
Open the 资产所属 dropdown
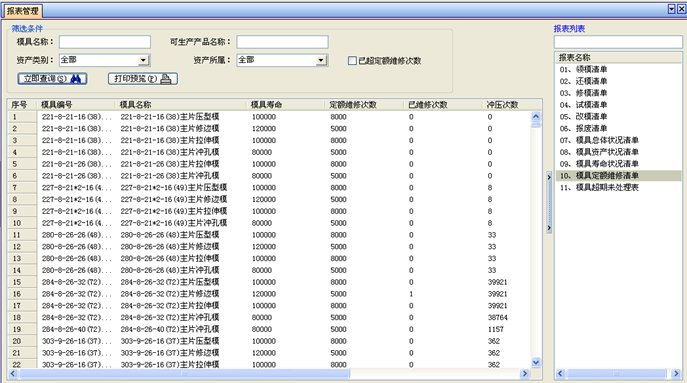click(x=321, y=60)
